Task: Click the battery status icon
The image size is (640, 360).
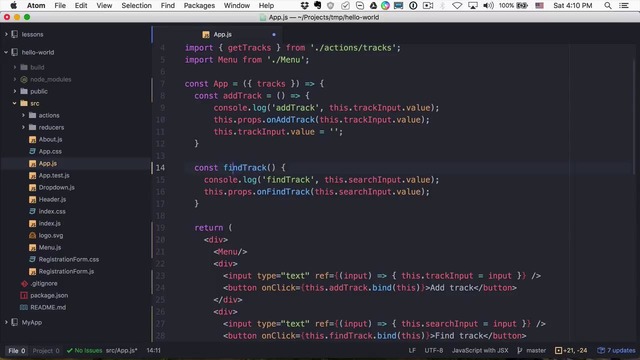Action: pyautogui.click(x=522, y=5)
